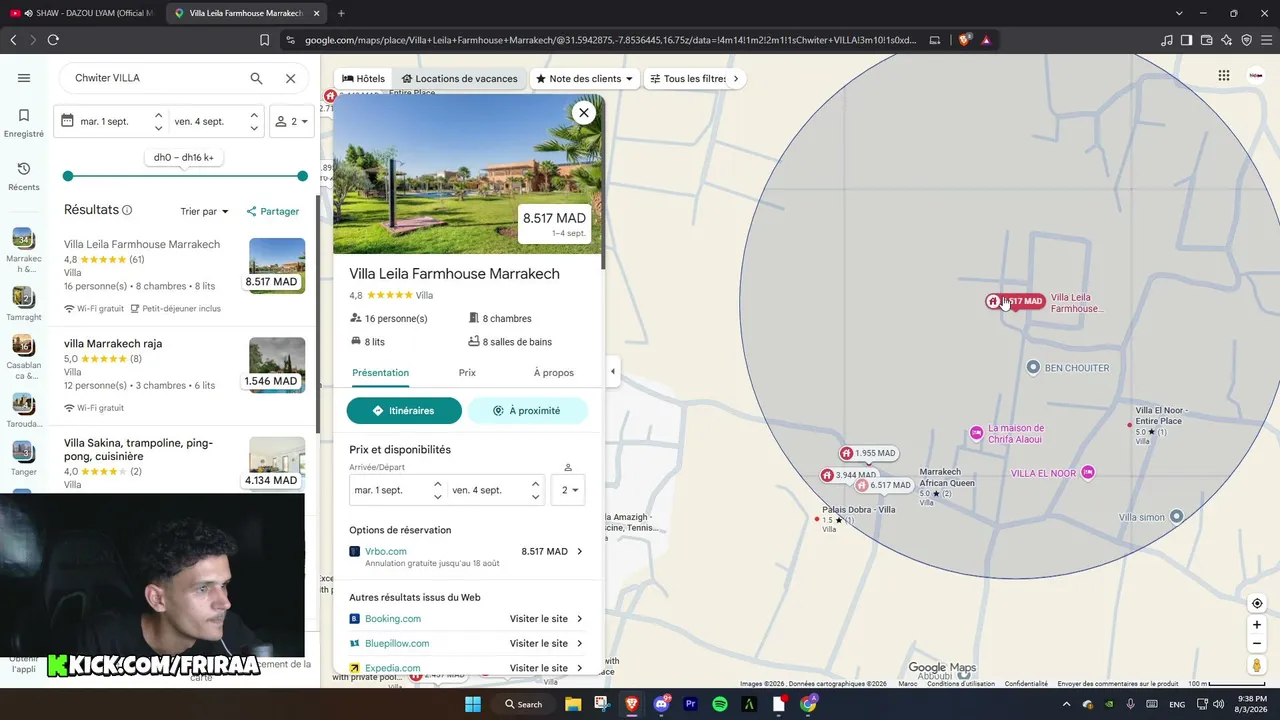
Task: Open Villa Leila Farmhouse Marrakech result
Action: (142, 244)
